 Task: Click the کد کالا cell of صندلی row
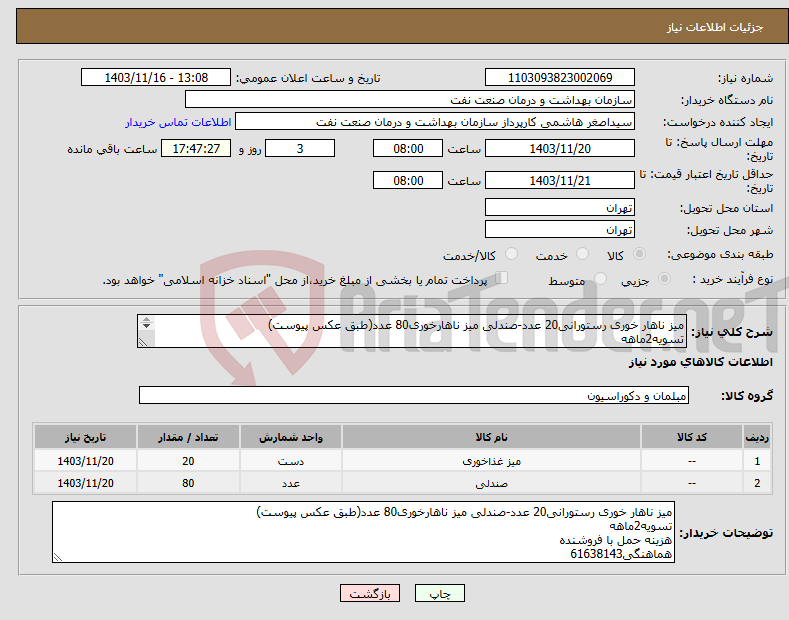coord(692,483)
